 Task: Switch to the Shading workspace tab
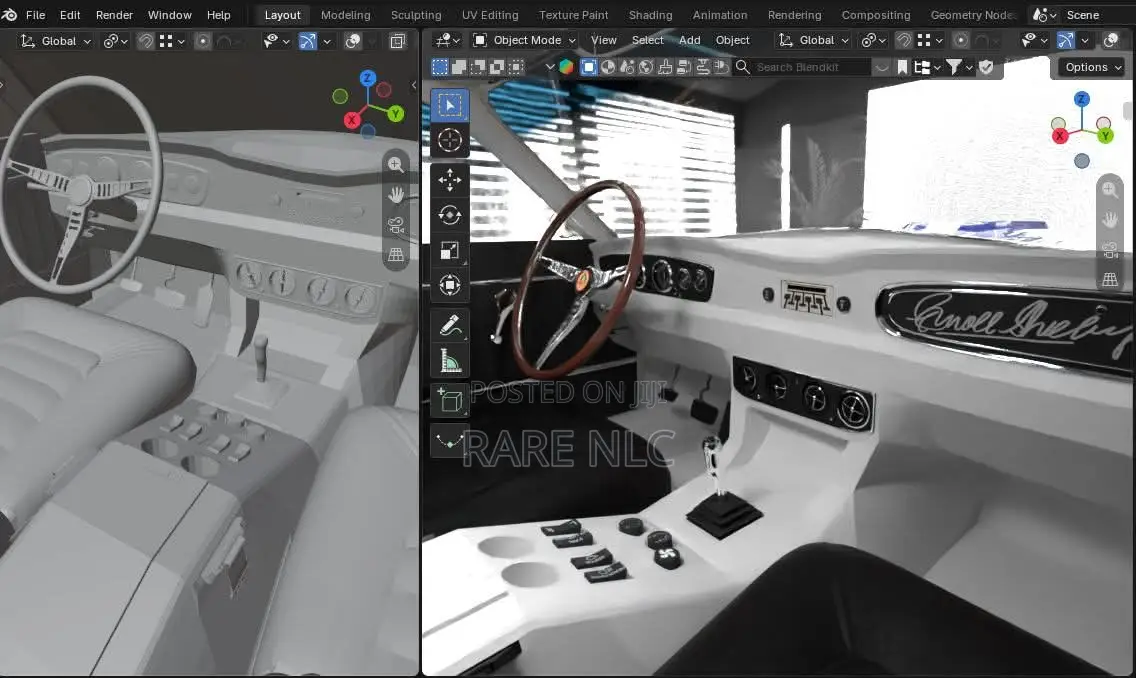[x=651, y=14]
